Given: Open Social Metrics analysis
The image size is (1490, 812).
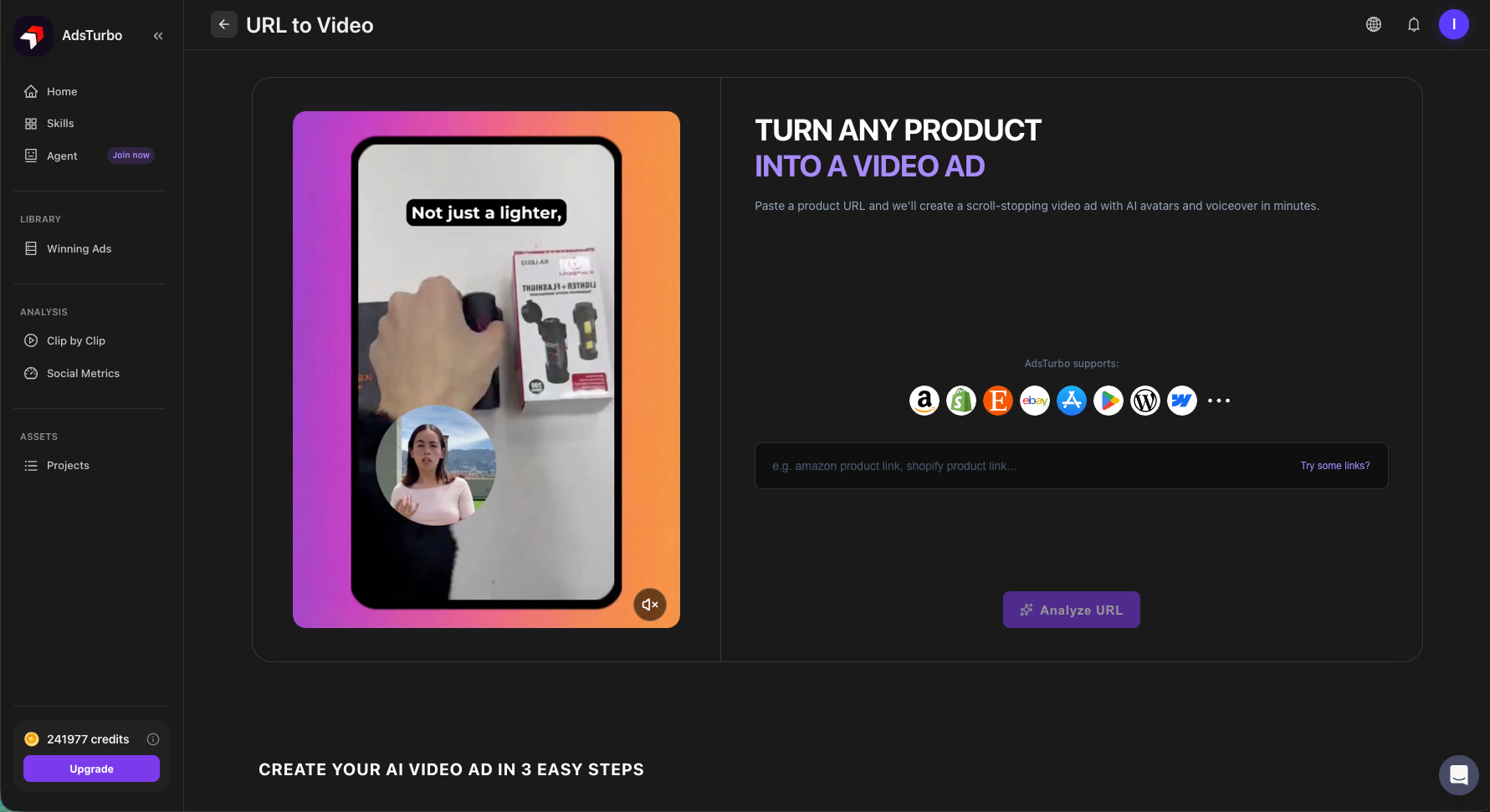Looking at the screenshot, I should (82, 373).
